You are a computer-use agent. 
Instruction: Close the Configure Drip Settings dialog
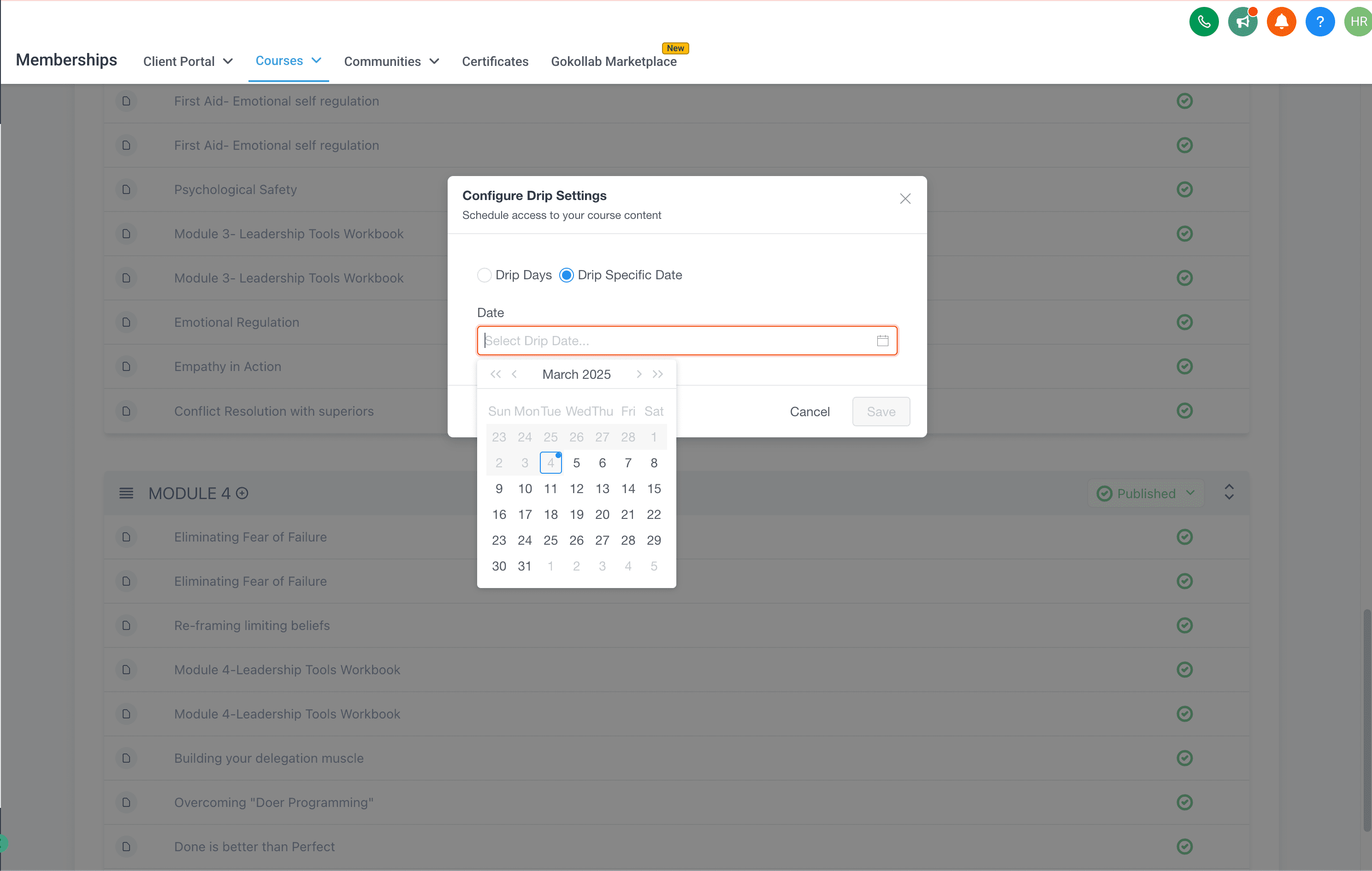[x=905, y=199]
